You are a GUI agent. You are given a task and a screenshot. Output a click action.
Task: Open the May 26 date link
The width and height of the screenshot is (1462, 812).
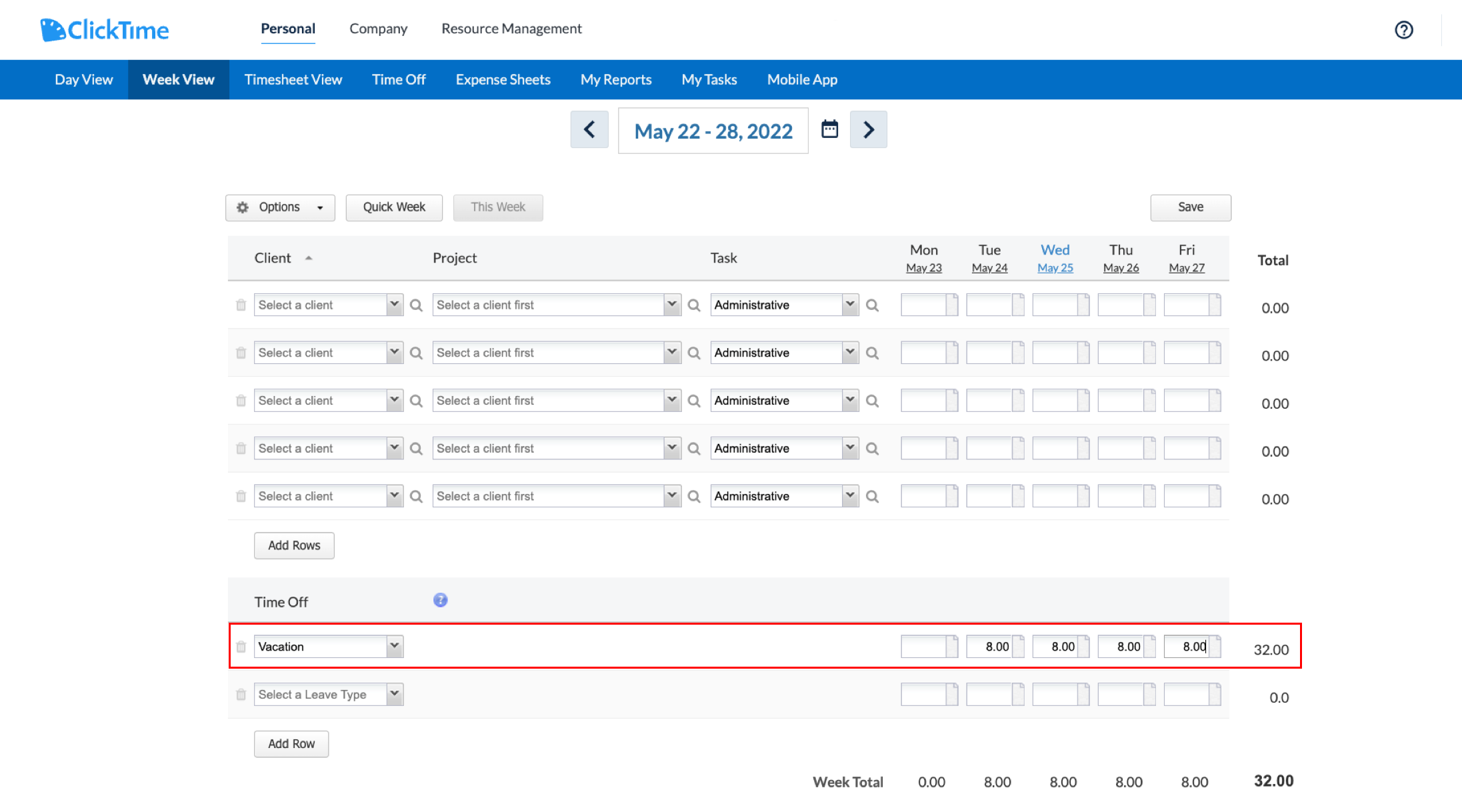click(x=1121, y=268)
